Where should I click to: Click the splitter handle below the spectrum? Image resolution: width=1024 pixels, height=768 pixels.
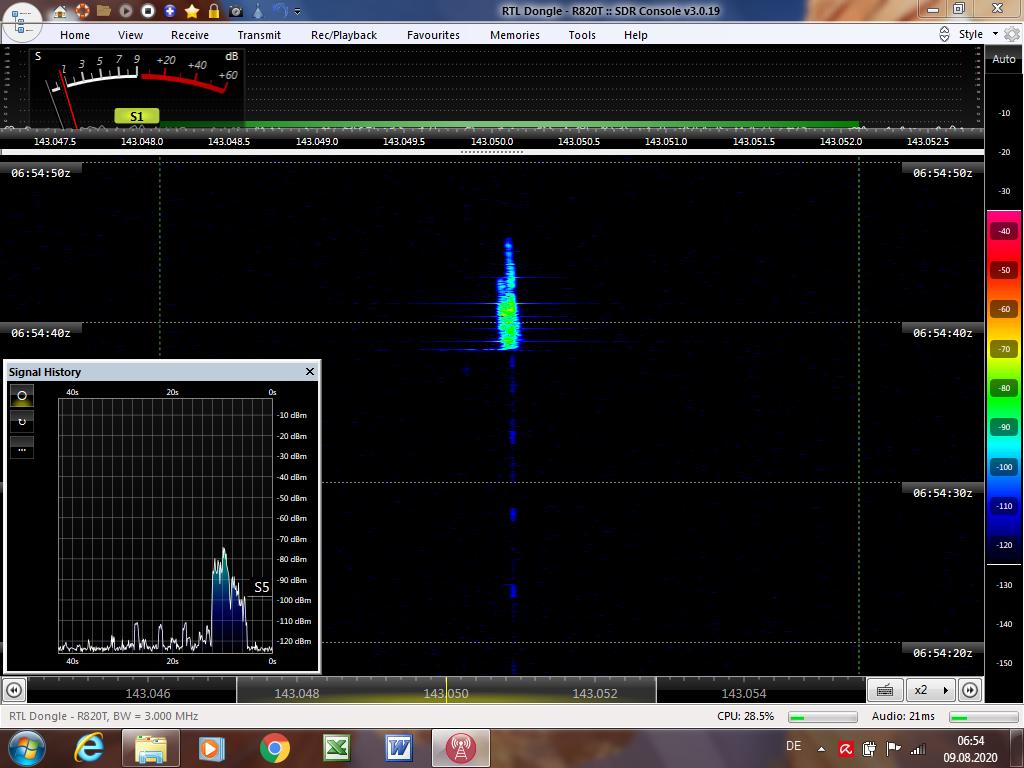coord(492,152)
